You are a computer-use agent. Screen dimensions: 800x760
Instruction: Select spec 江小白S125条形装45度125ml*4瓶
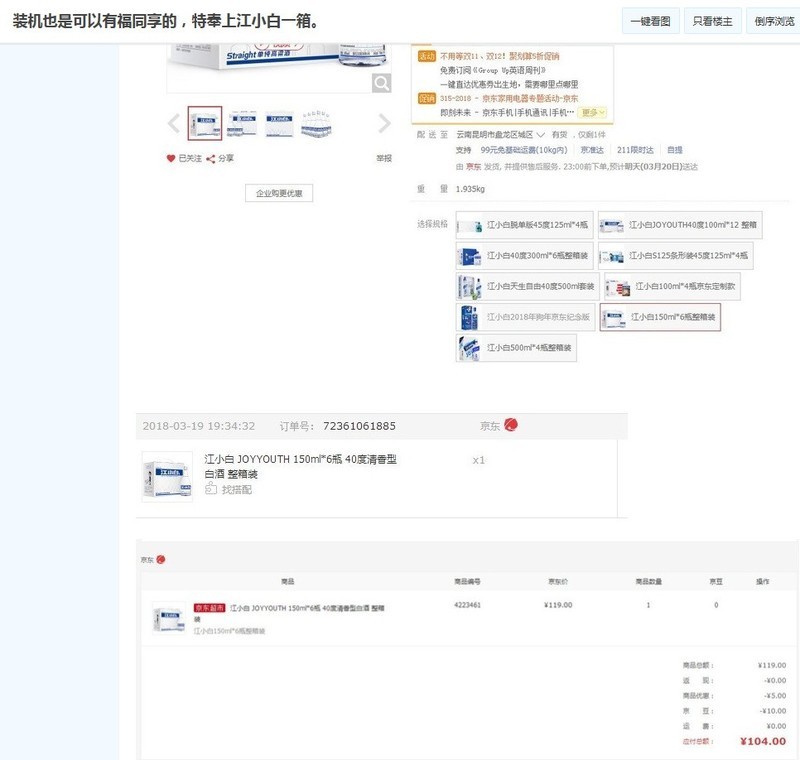676,256
